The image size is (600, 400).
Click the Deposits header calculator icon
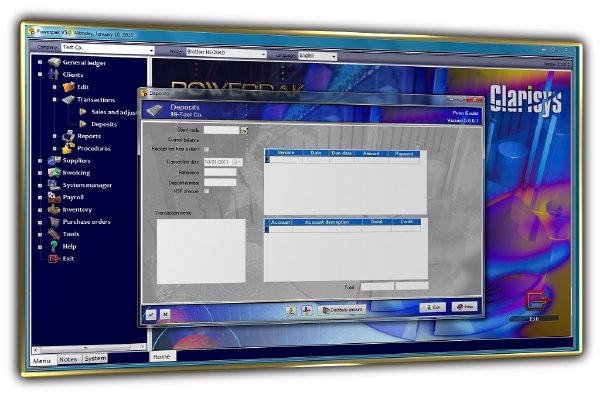coord(155,110)
